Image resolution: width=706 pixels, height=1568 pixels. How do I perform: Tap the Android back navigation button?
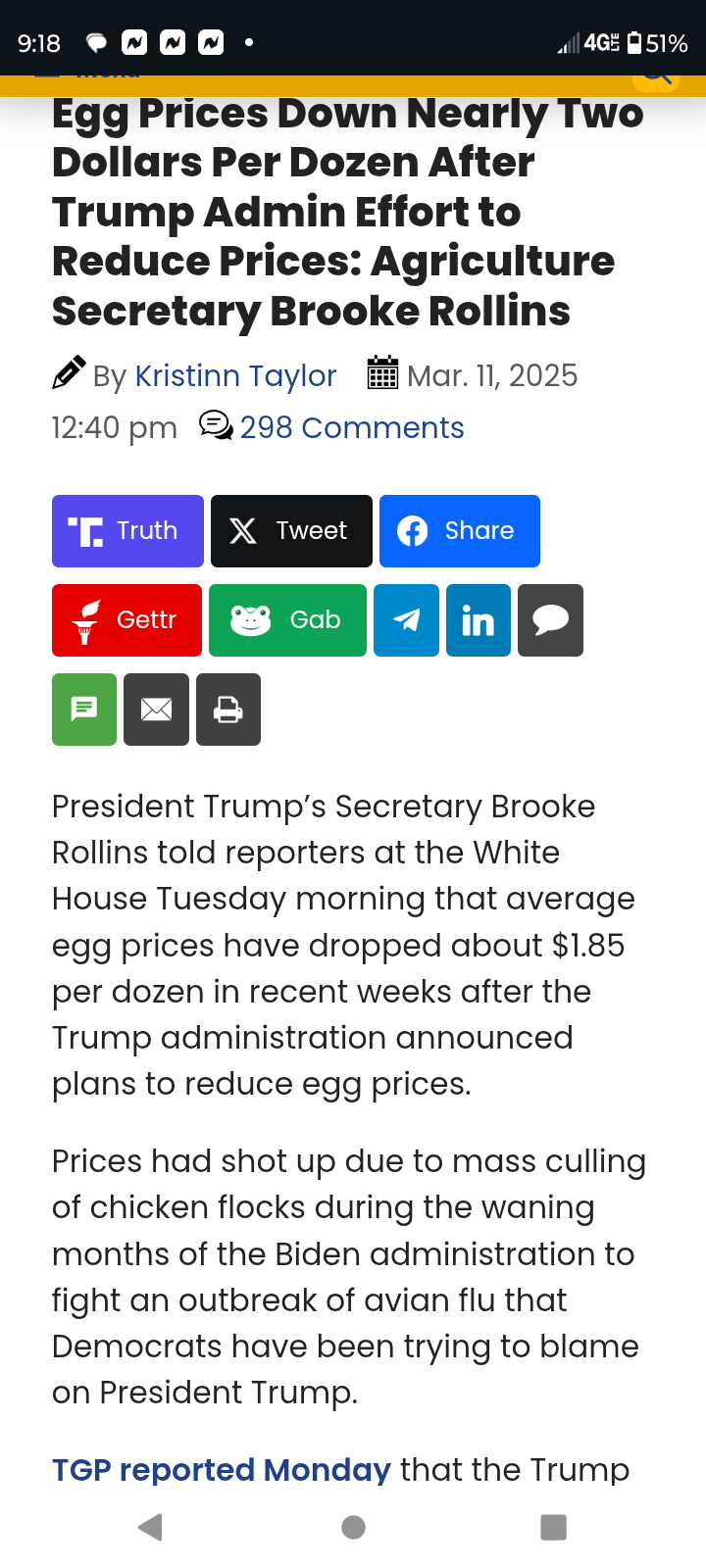[150, 1527]
